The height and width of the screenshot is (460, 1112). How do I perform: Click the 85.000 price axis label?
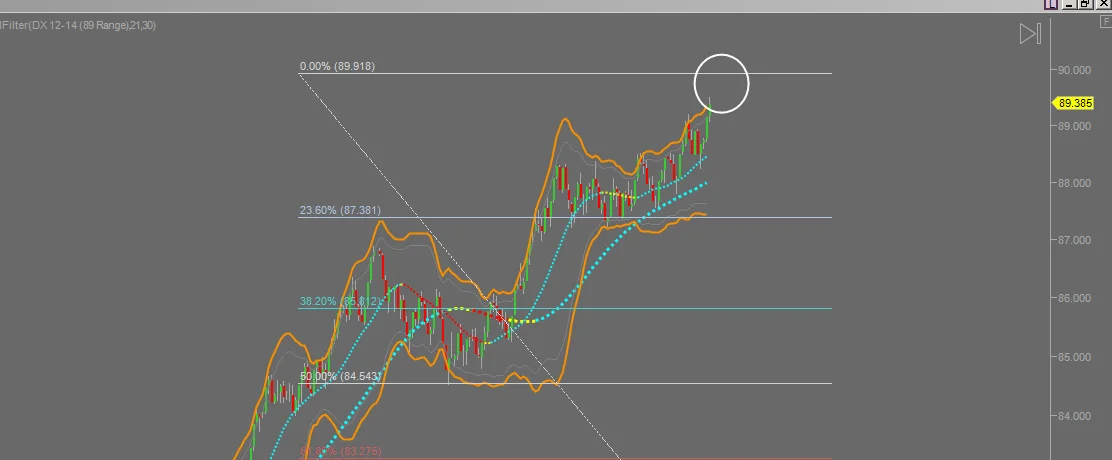click(x=1074, y=357)
